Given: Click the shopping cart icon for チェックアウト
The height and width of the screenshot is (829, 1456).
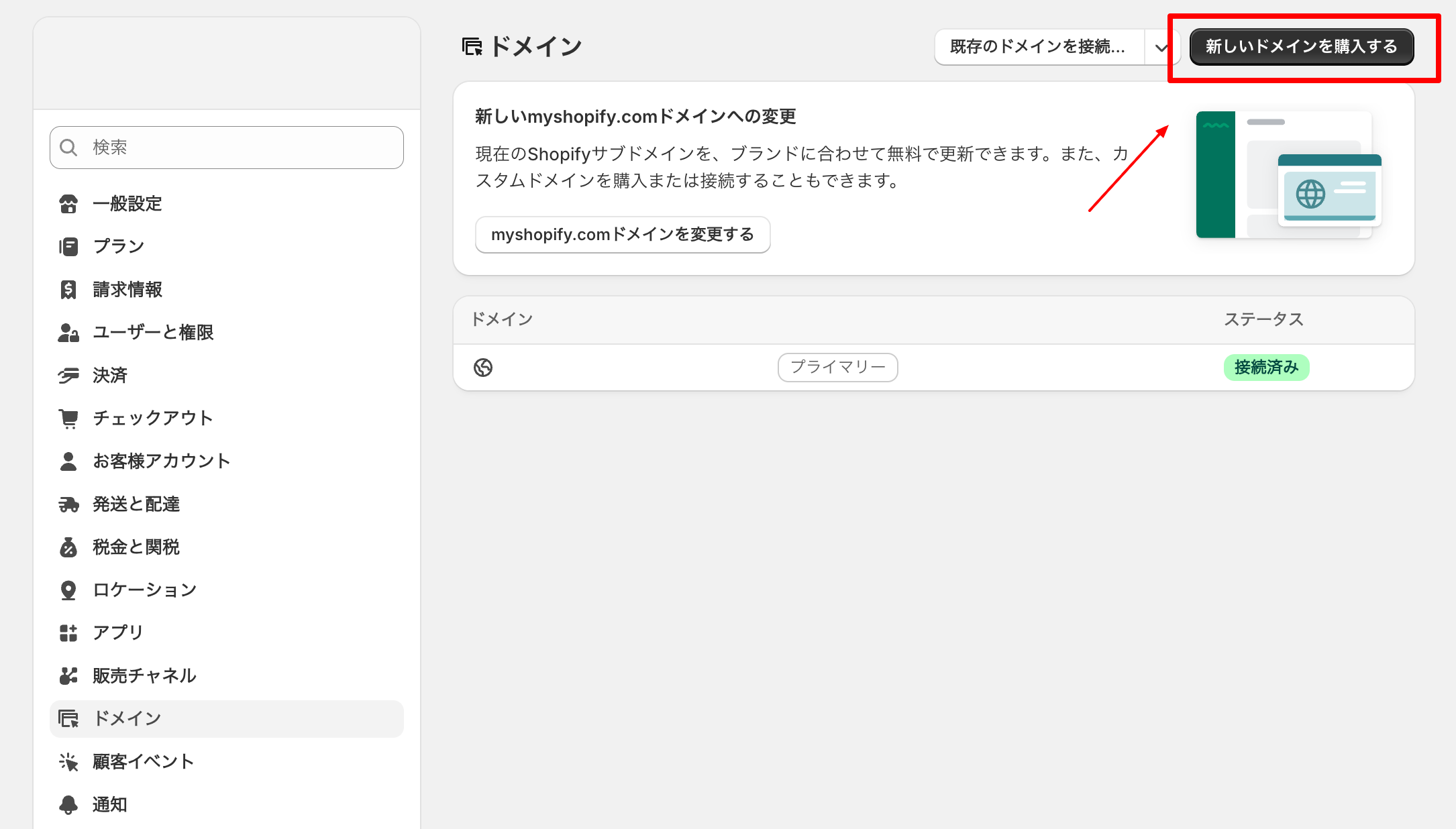Looking at the screenshot, I should [x=68, y=419].
